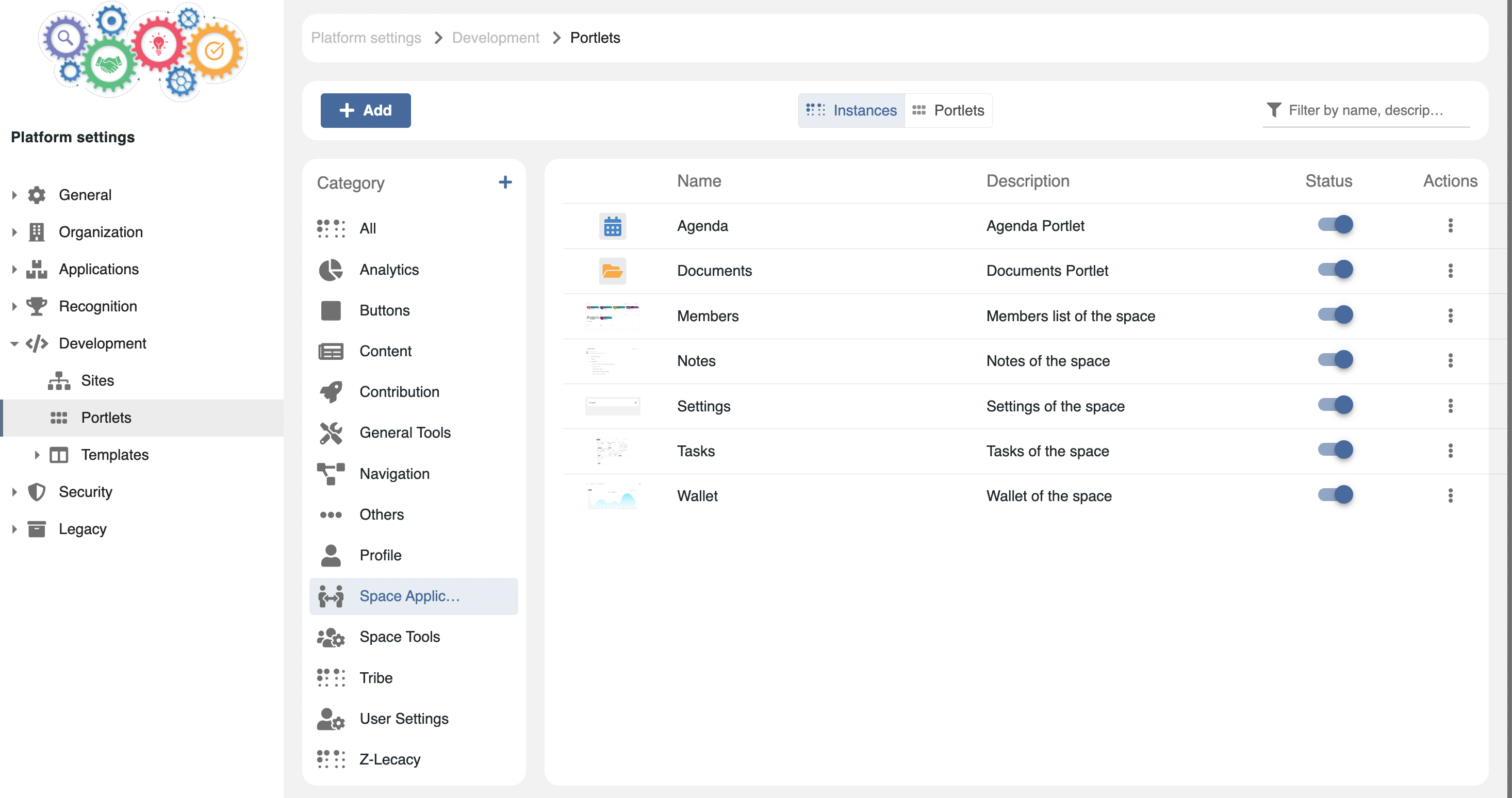Expand the Templates submenu arrow
This screenshot has height=798, width=1512.
(37, 455)
